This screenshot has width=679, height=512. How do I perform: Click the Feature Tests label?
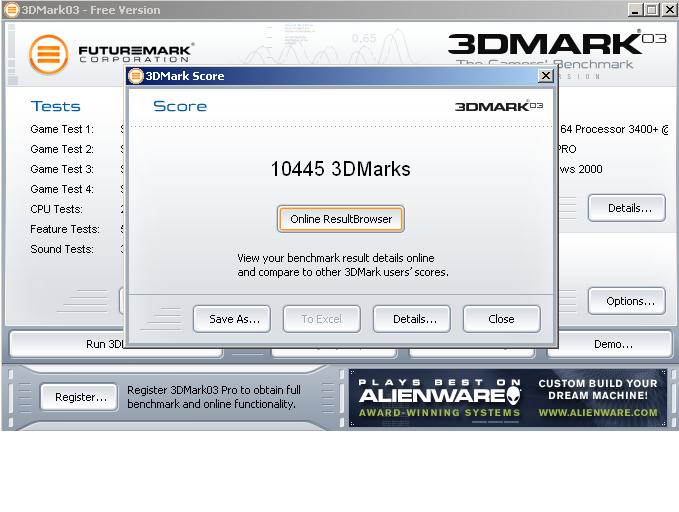[65, 229]
